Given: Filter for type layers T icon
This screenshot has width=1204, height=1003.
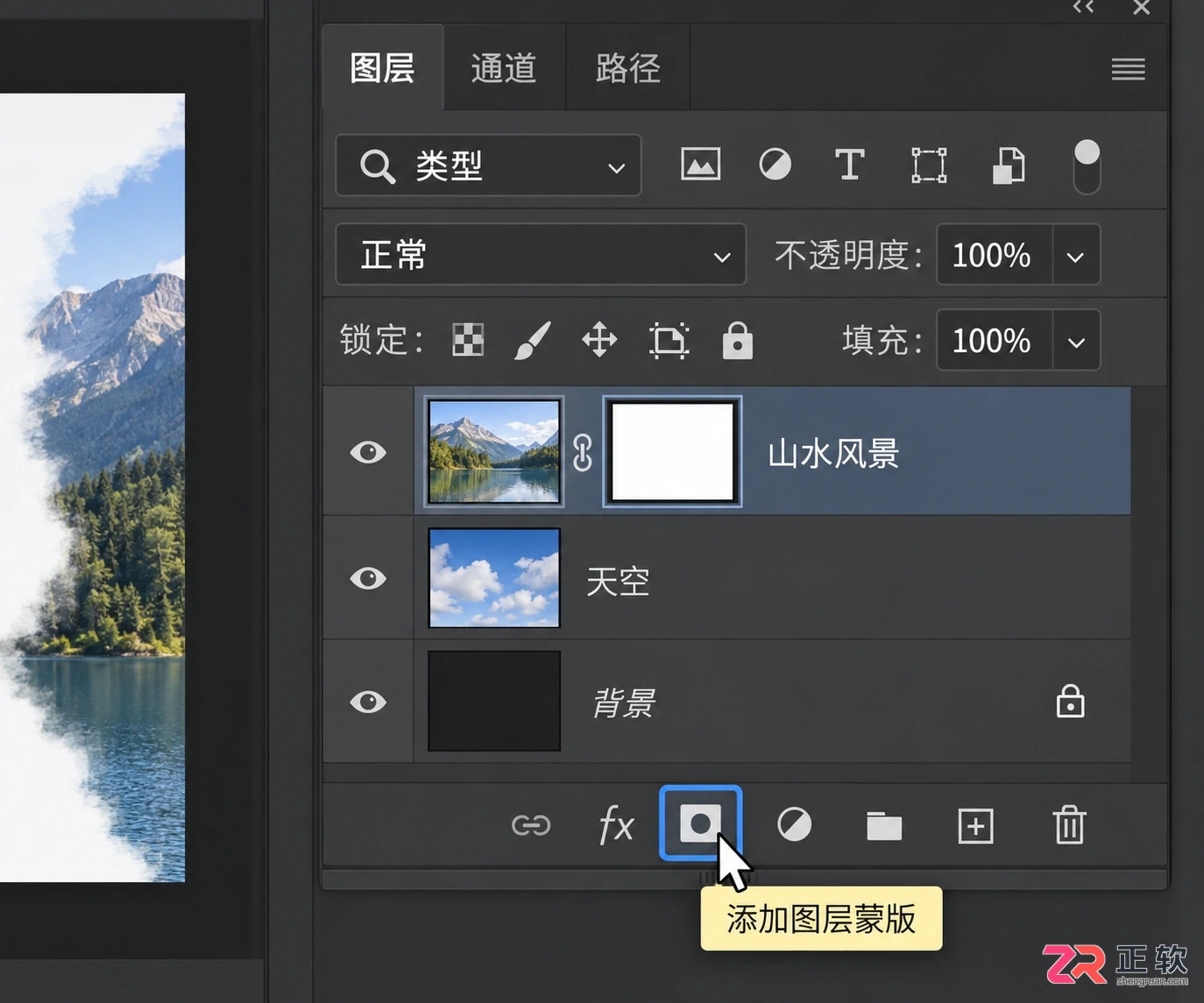Looking at the screenshot, I should 849,165.
